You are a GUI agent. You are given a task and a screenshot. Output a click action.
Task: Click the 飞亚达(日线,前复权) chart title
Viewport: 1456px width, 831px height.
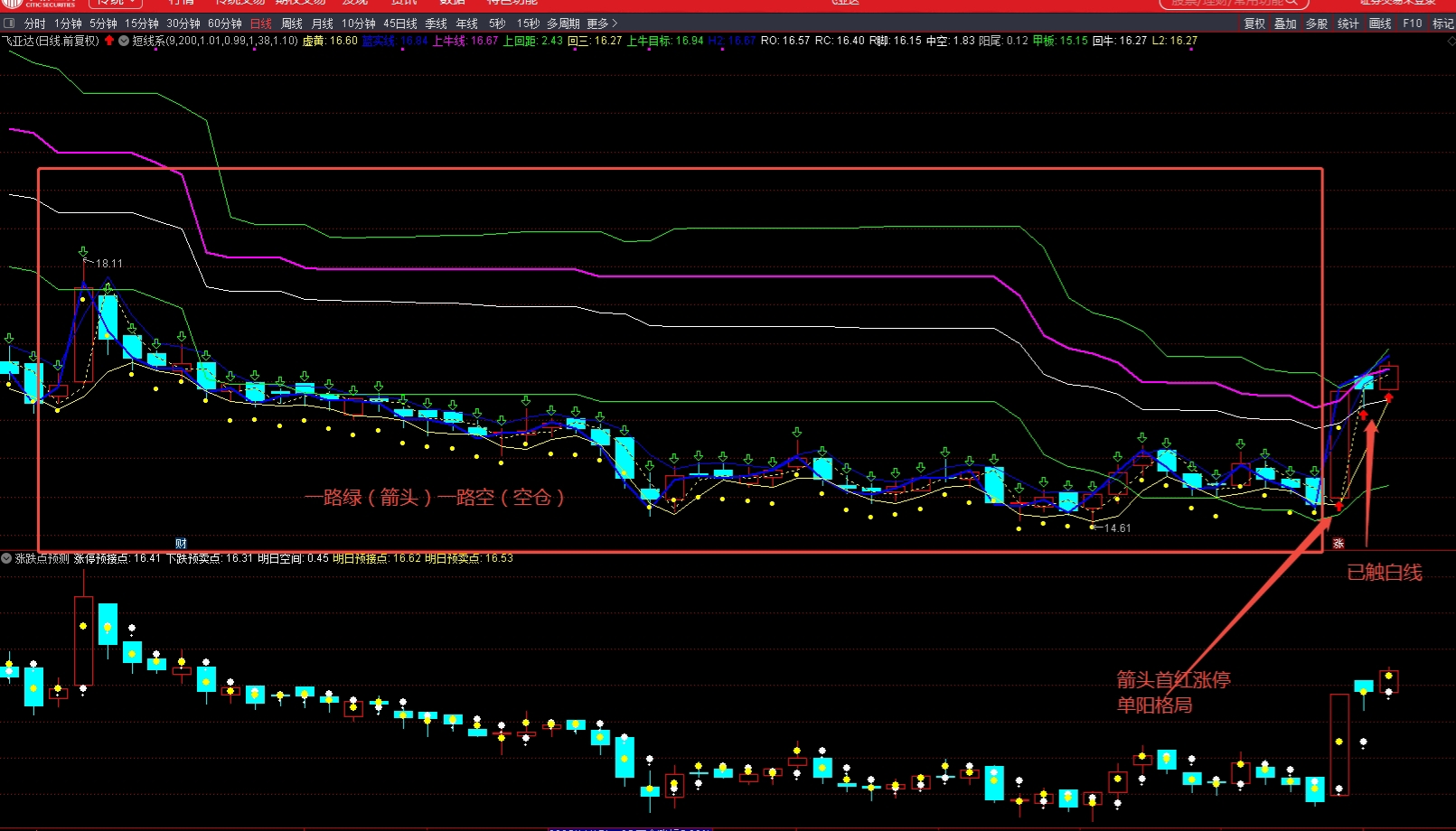pyautogui.click(x=51, y=41)
